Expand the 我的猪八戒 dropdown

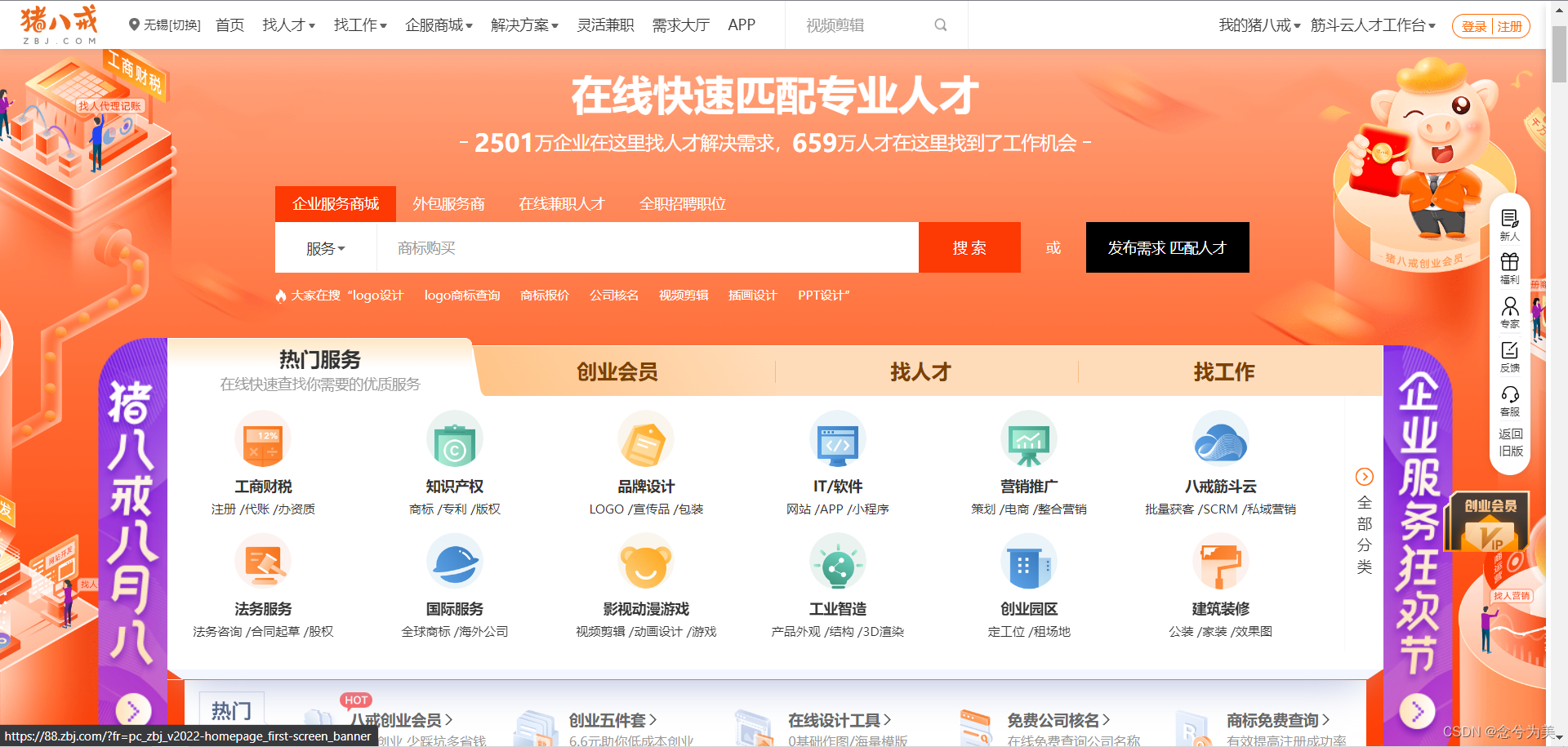tap(1259, 25)
